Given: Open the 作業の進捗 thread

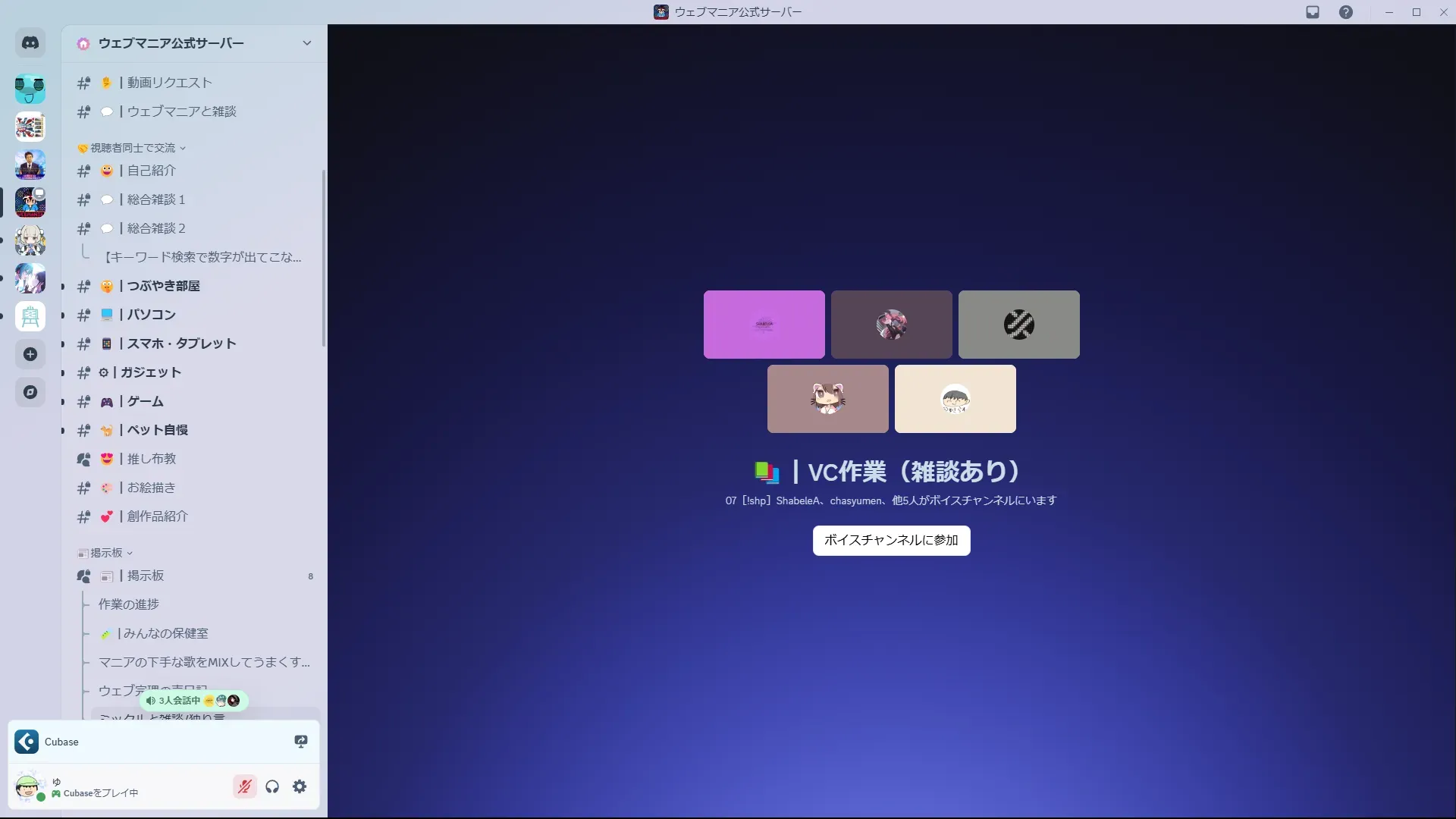Looking at the screenshot, I should pyautogui.click(x=129, y=604).
